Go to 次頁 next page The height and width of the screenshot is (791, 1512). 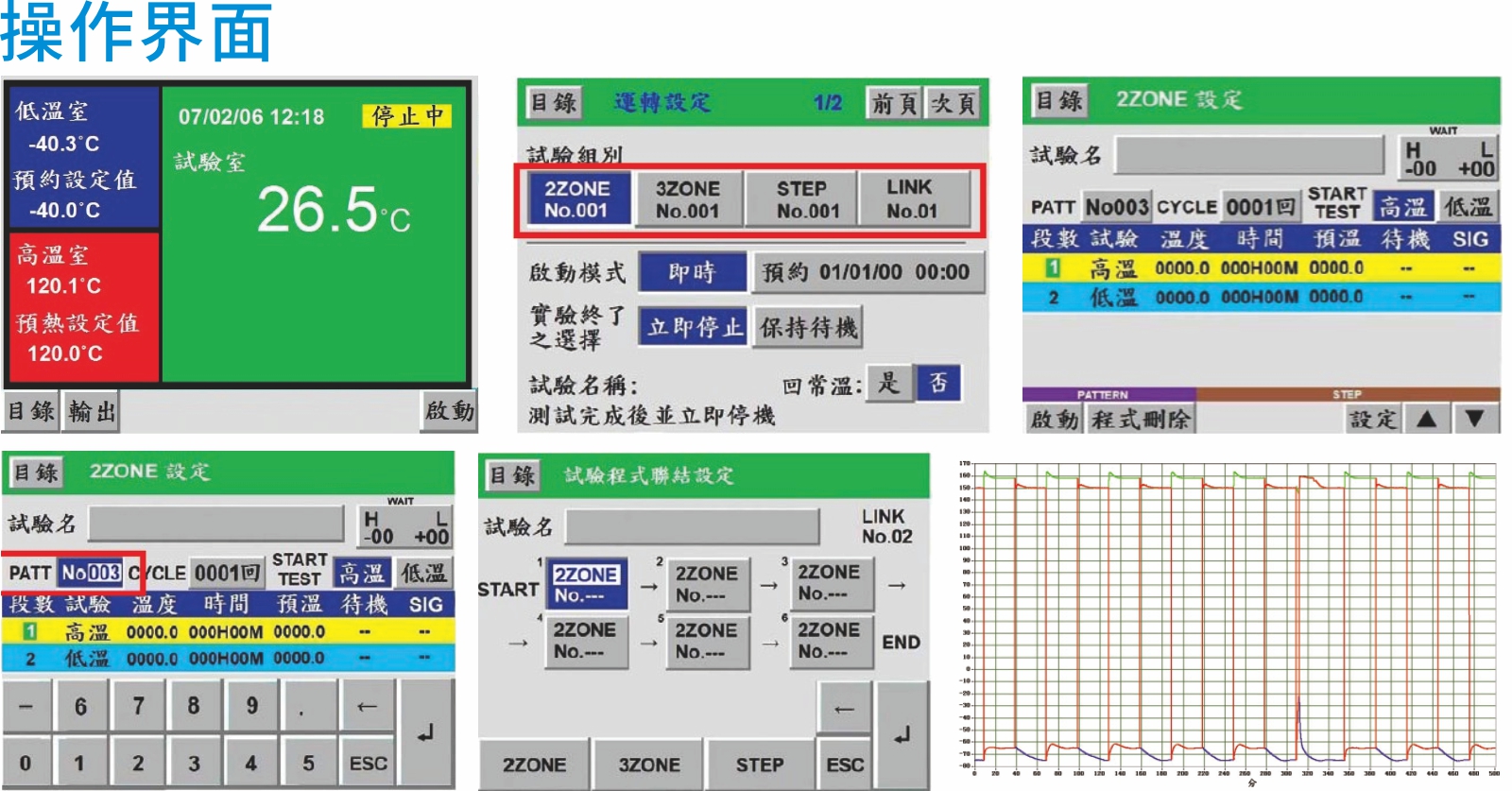pyautogui.click(x=953, y=103)
